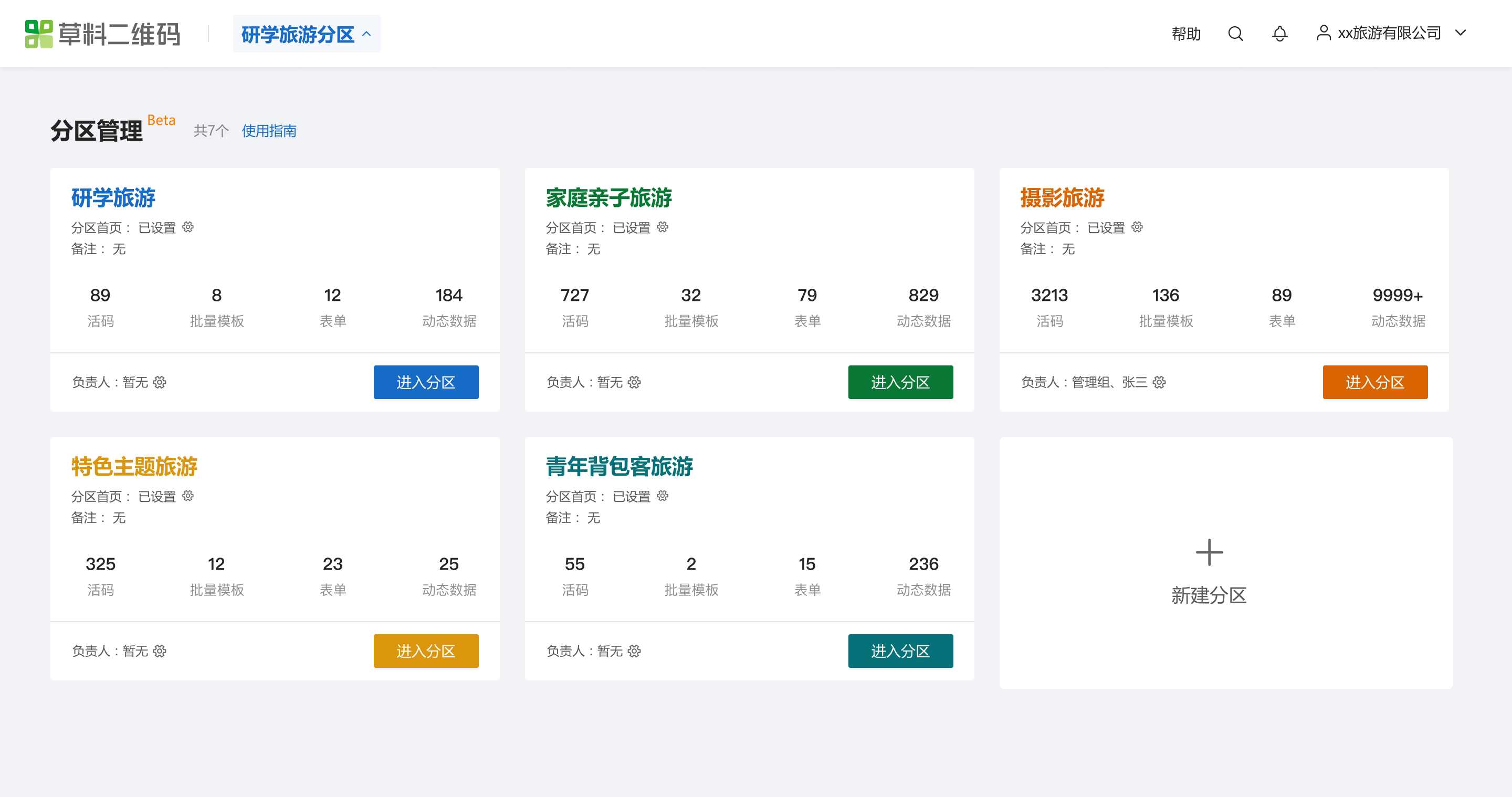Screen dimensions: 1512x797
Task: Edit 负责人 gear in 青年背包客旅游 card
Action: pos(634,651)
